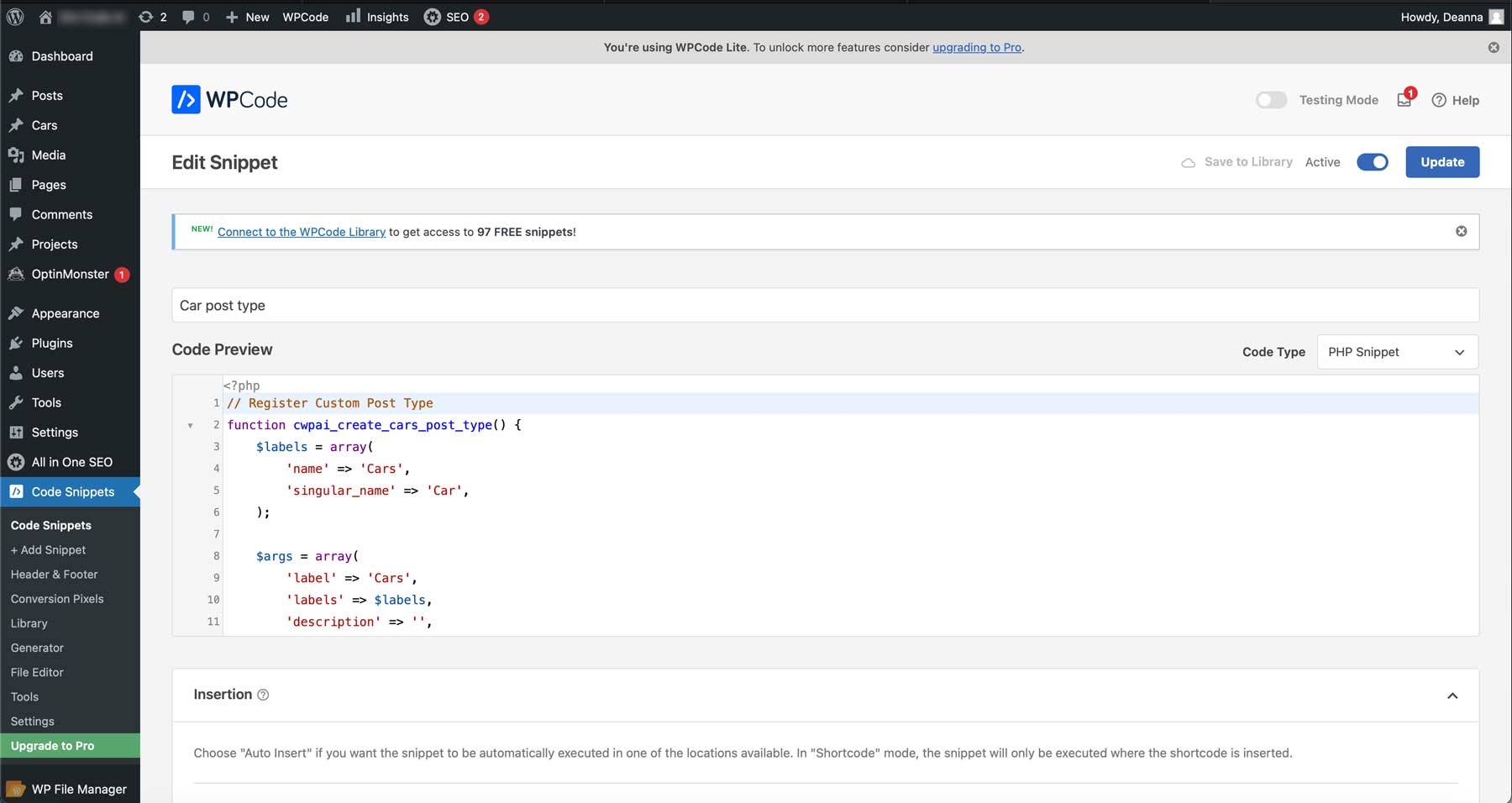This screenshot has height=803, width=1512.
Task: Click the WordPress logo in the admin bar
Action: (15, 16)
